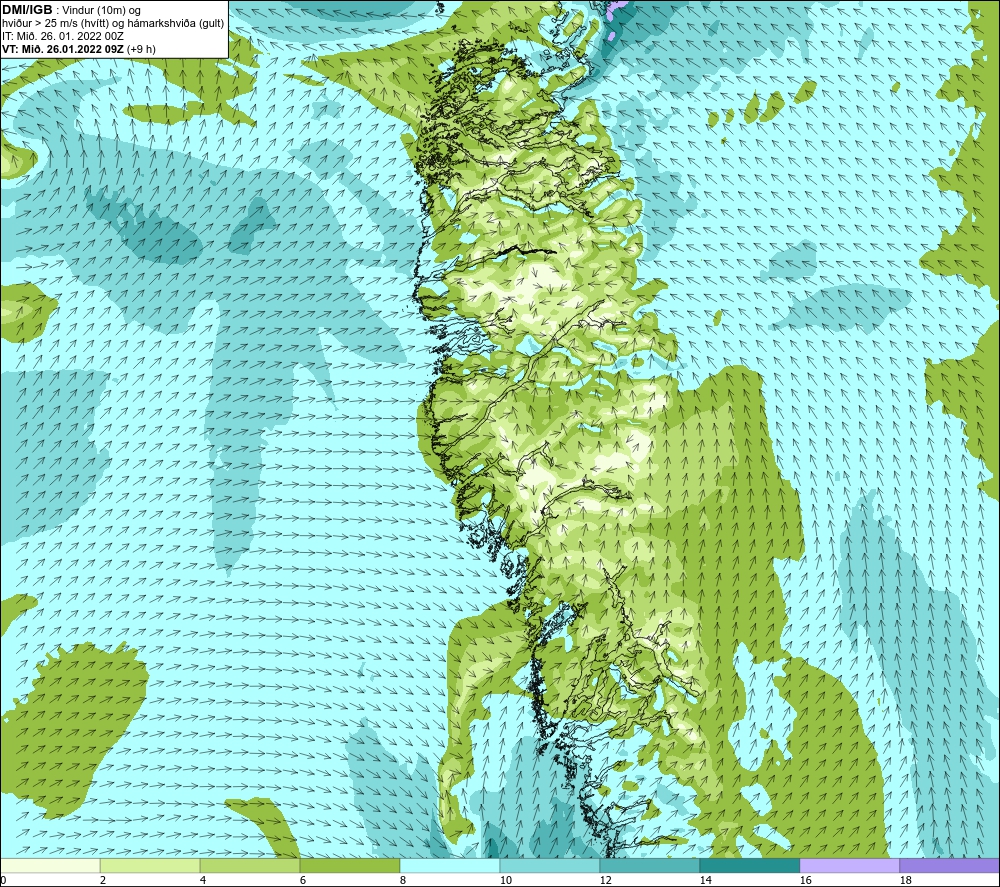This screenshot has height=887, width=1000.
Task: Choose the 12–14 m/s teal legend swatch
Action: pyautogui.click(x=649, y=865)
